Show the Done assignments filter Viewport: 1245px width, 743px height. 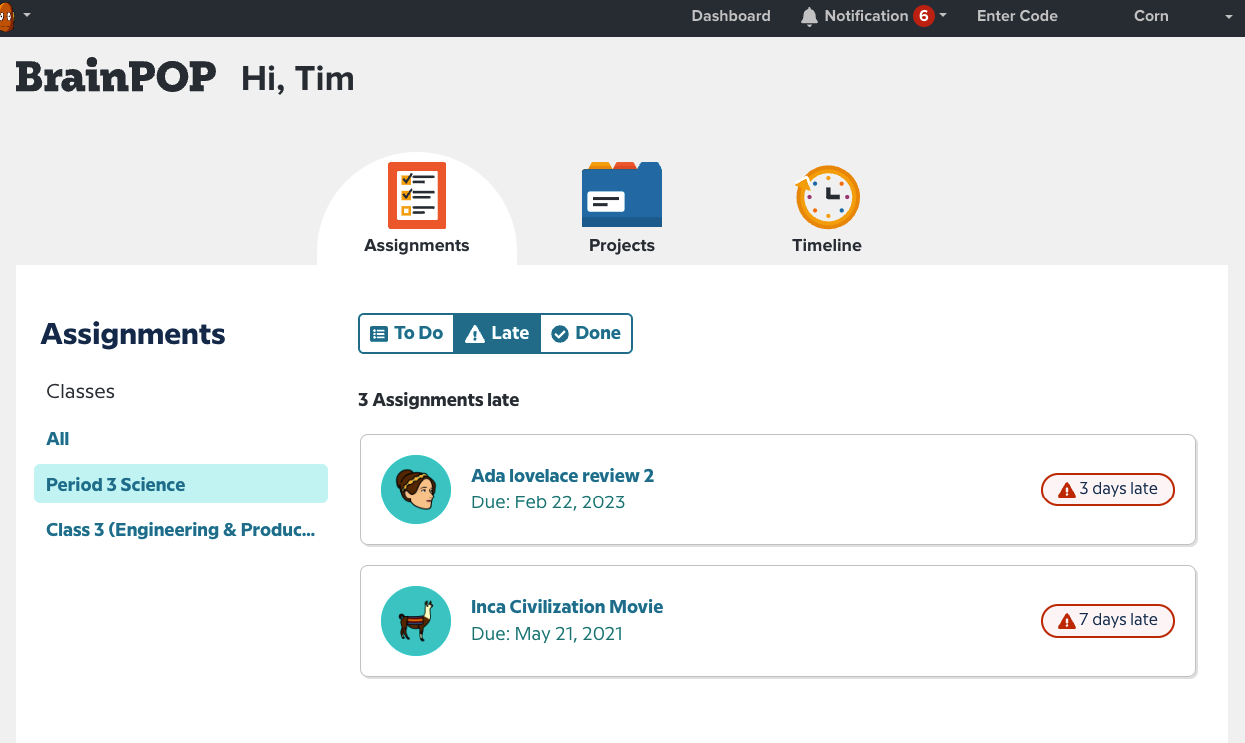tap(586, 334)
